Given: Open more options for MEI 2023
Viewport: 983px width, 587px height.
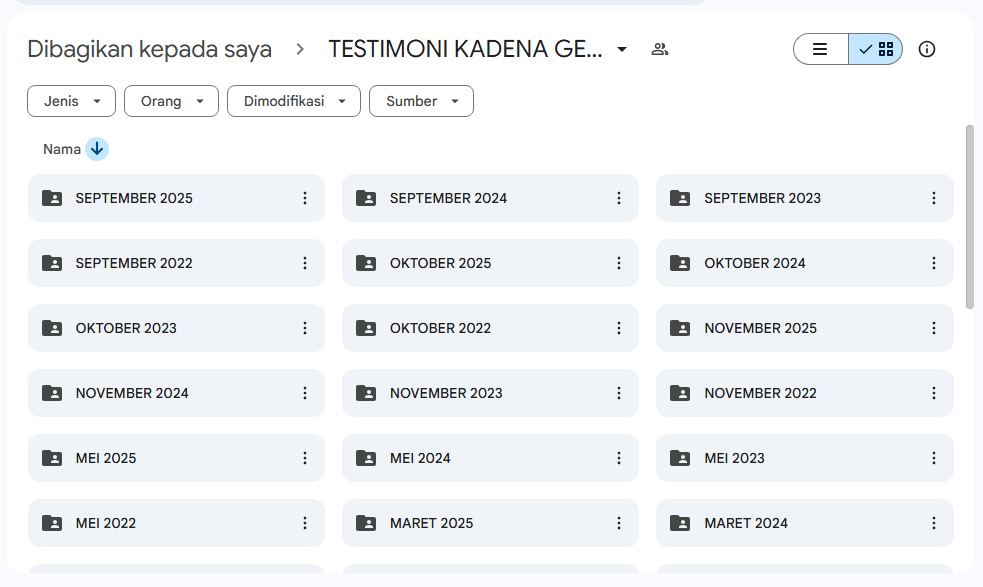Looking at the screenshot, I should coord(933,458).
